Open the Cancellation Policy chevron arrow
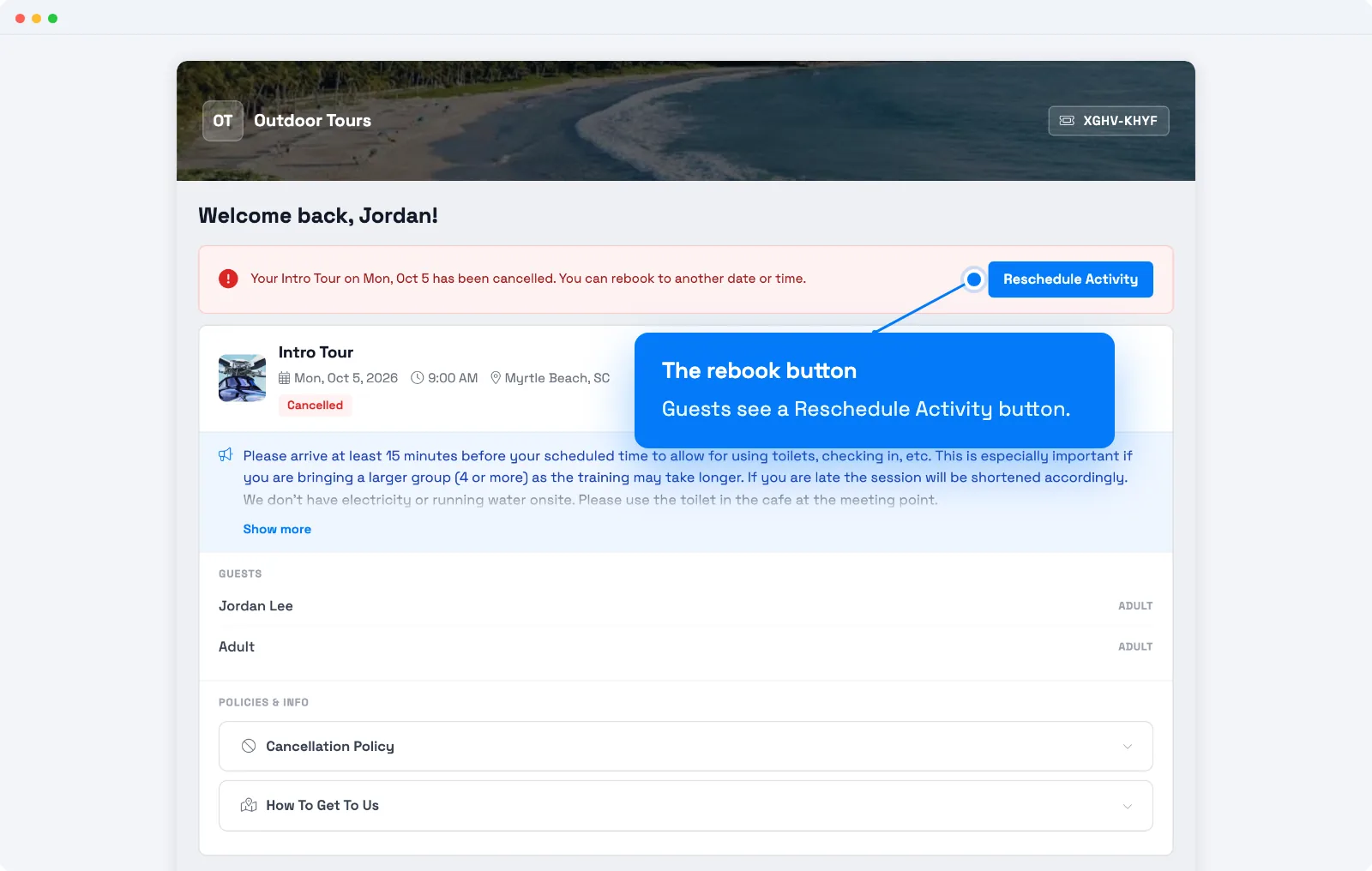Viewport: 1372px width, 871px height. (1128, 747)
